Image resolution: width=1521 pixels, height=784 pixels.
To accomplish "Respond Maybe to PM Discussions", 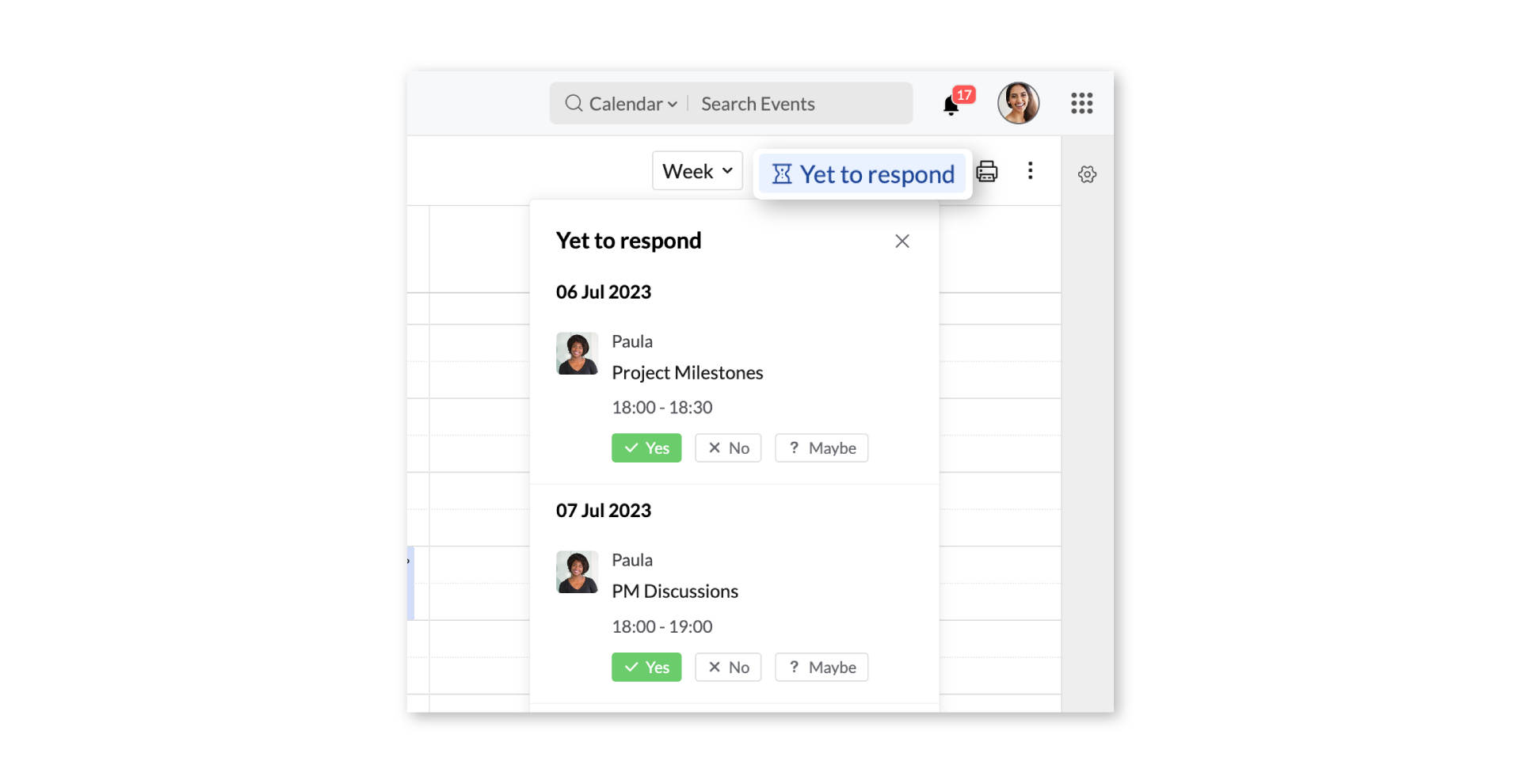I will (x=821, y=668).
